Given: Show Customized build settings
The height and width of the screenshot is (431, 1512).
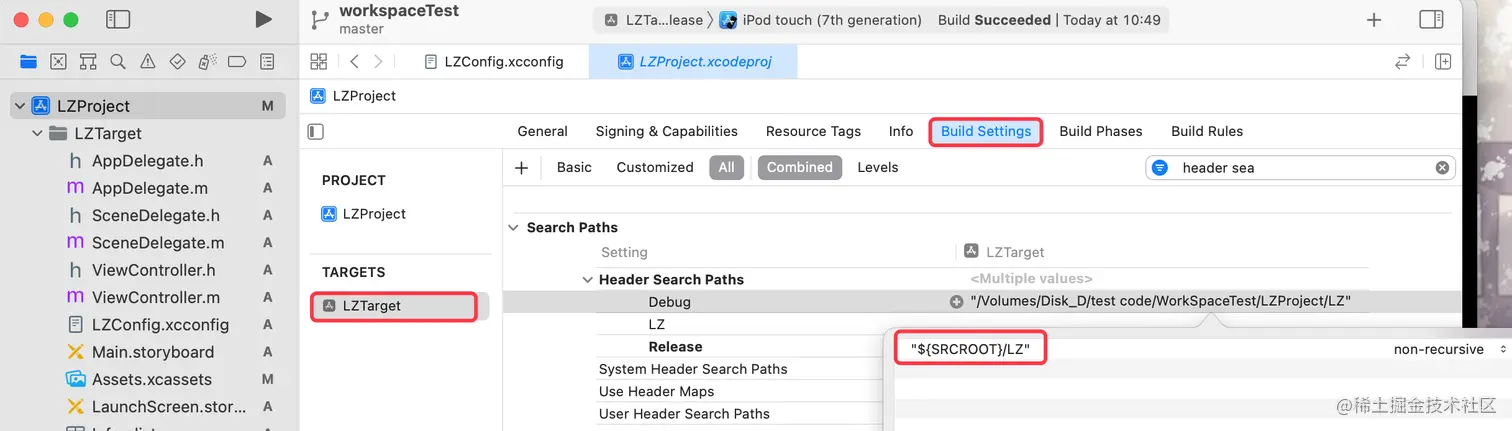Looking at the screenshot, I should point(655,168).
